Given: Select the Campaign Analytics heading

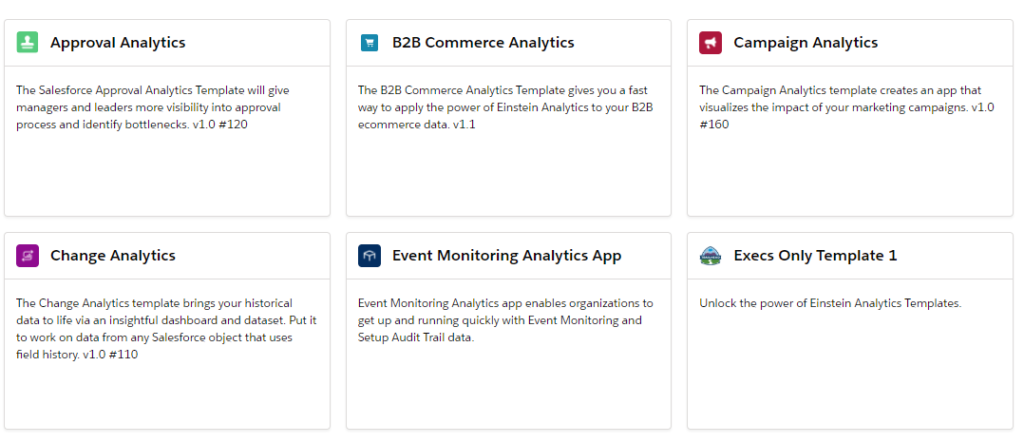Looking at the screenshot, I should tap(805, 42).
